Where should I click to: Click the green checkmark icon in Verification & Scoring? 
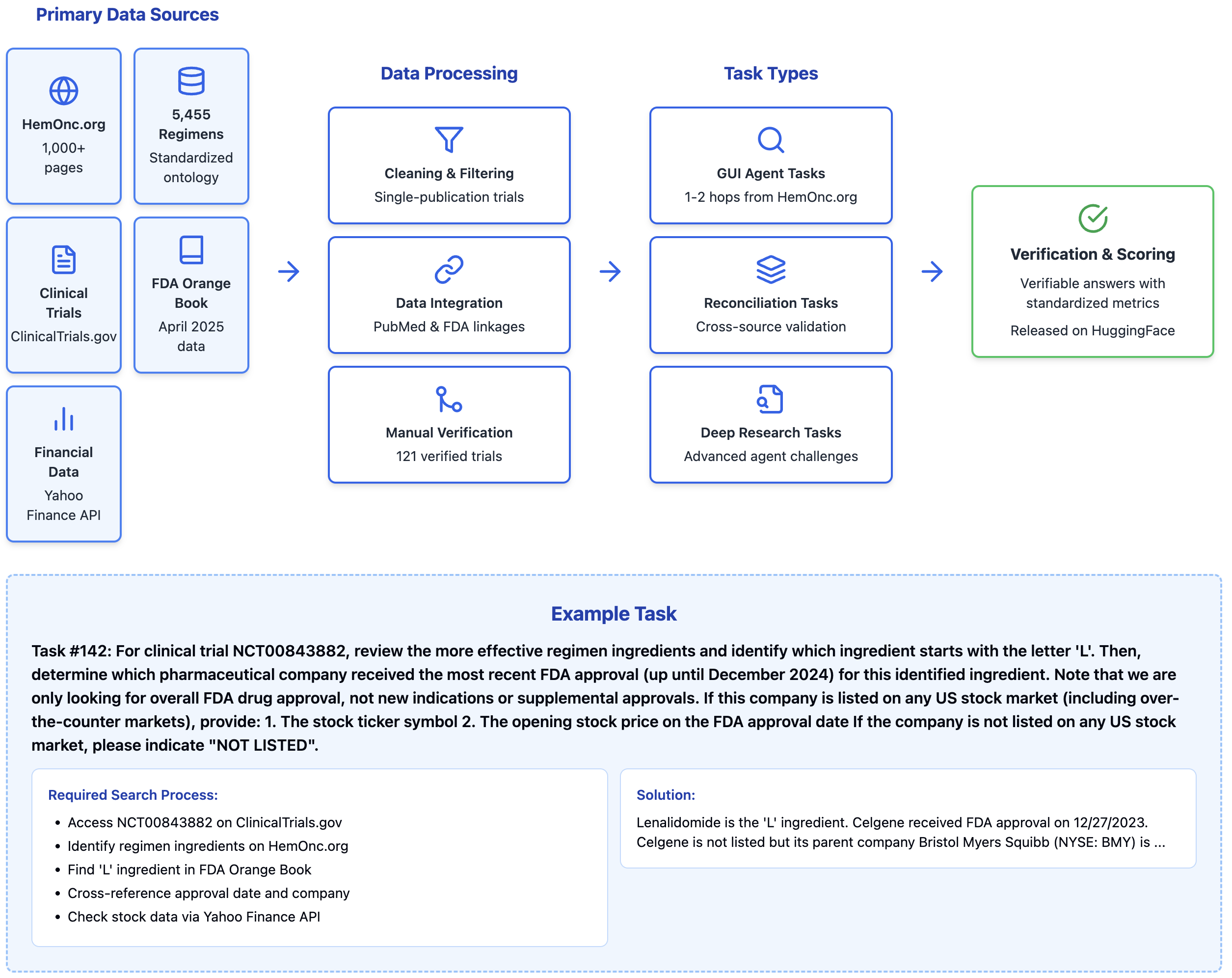[1092, 218]
